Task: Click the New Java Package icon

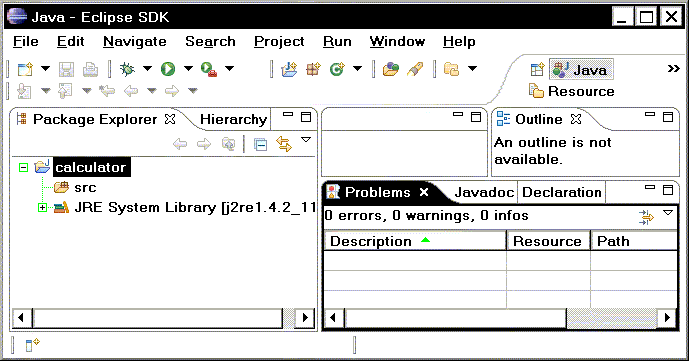Action: [x=314, y=69]
